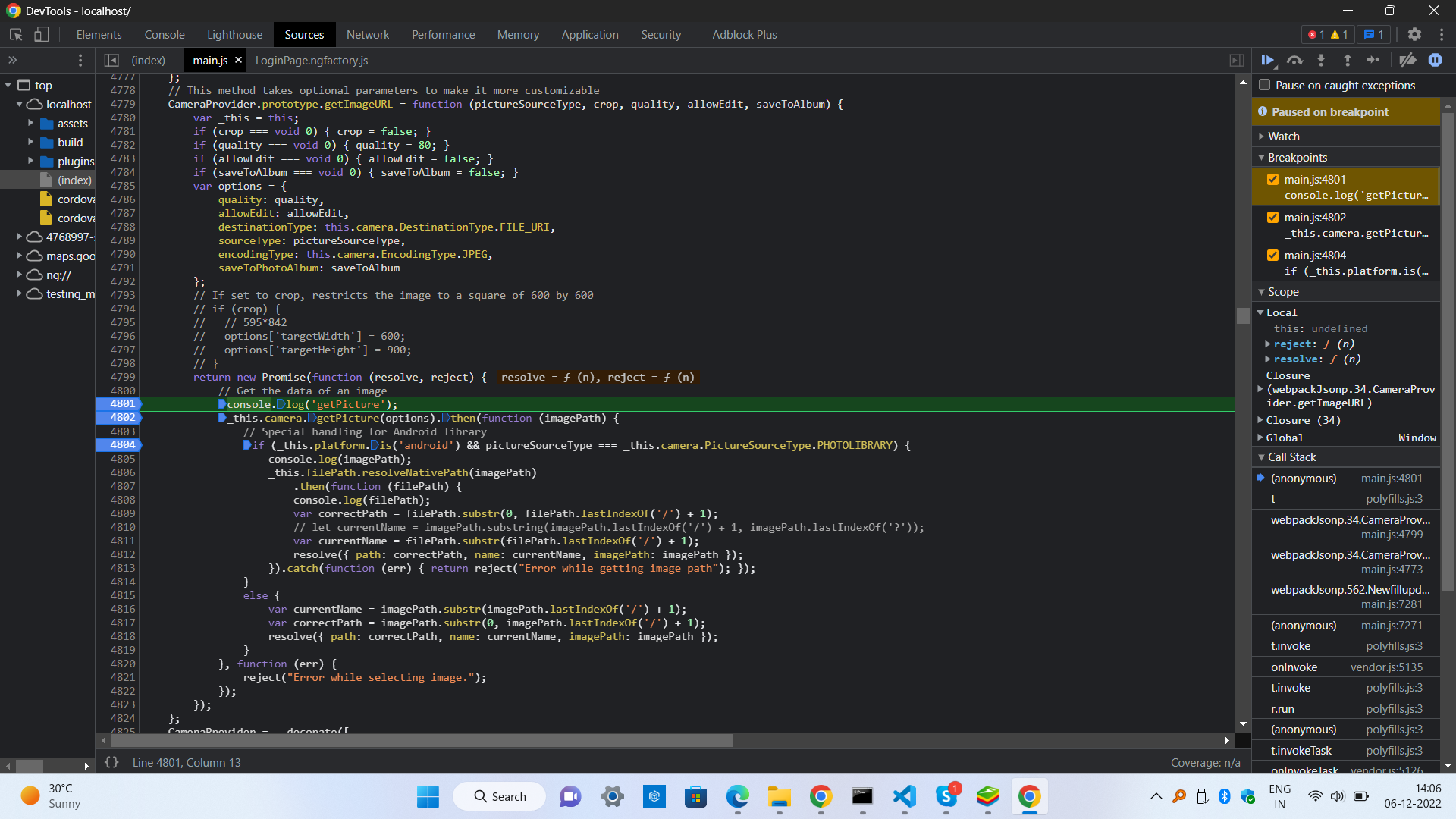
Task: Open LoginPage.ngfactory.js file tab
Action: tap(312, 61)
